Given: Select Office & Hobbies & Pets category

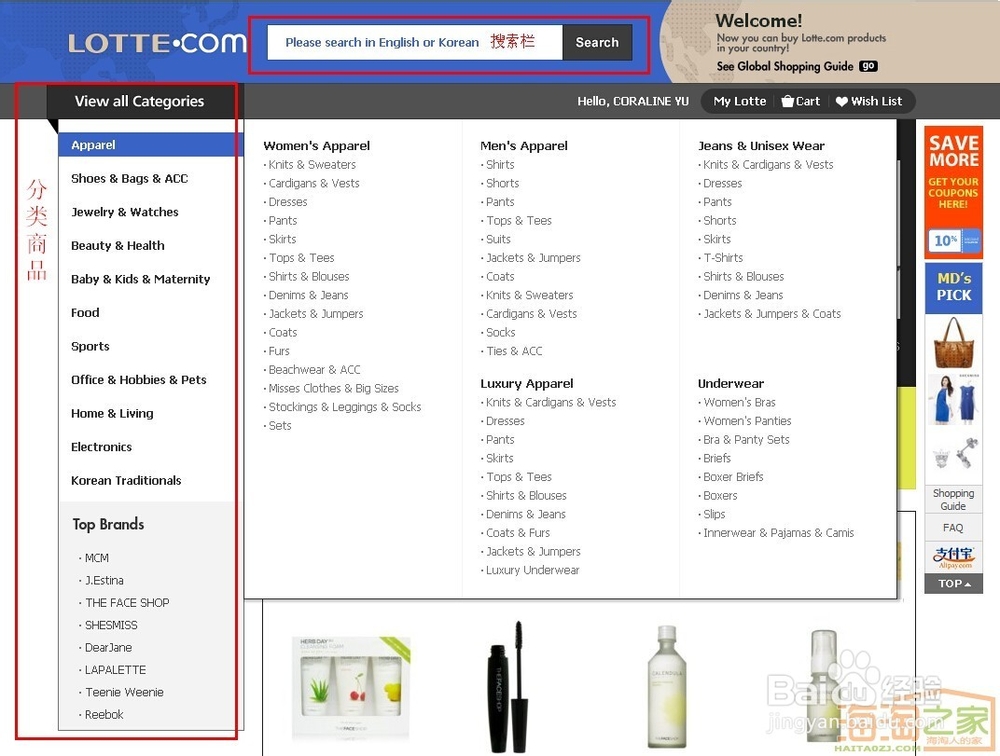Looking at the screenshot, I should coord(138,380).
